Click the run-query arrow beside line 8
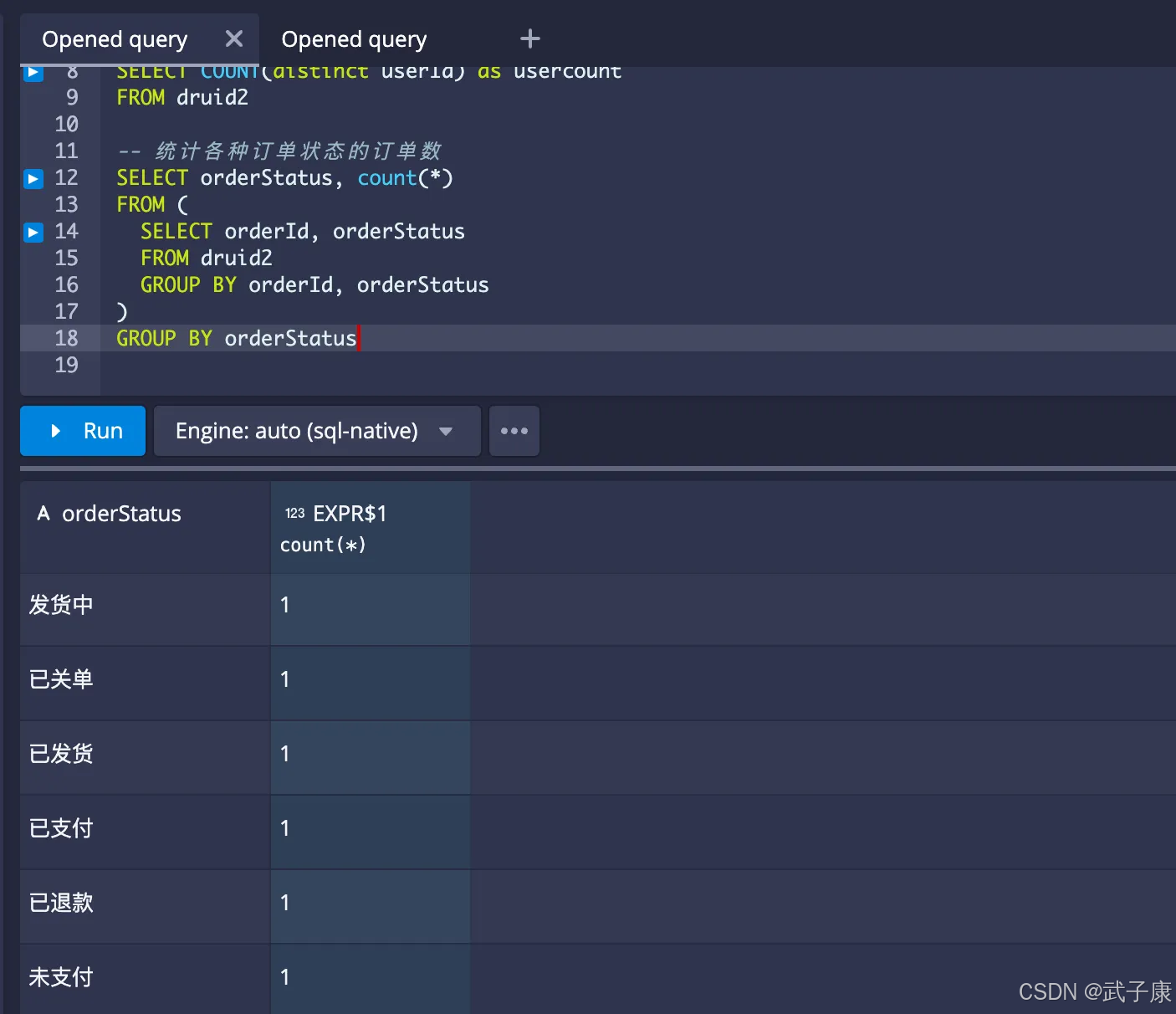The image size is (1176, 1014). tap(33, 73)
